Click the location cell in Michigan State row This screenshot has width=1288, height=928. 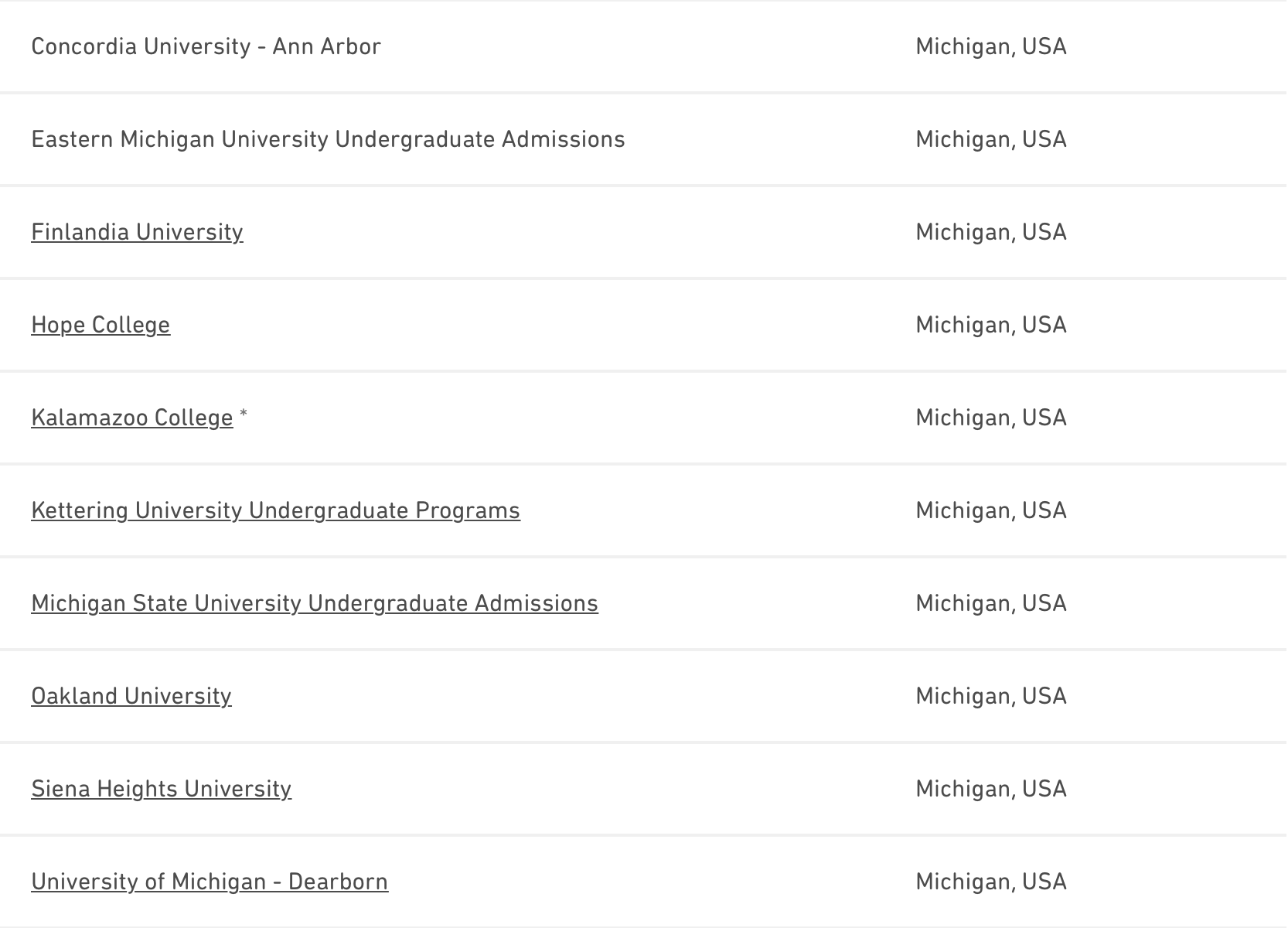tap(990, 603)
